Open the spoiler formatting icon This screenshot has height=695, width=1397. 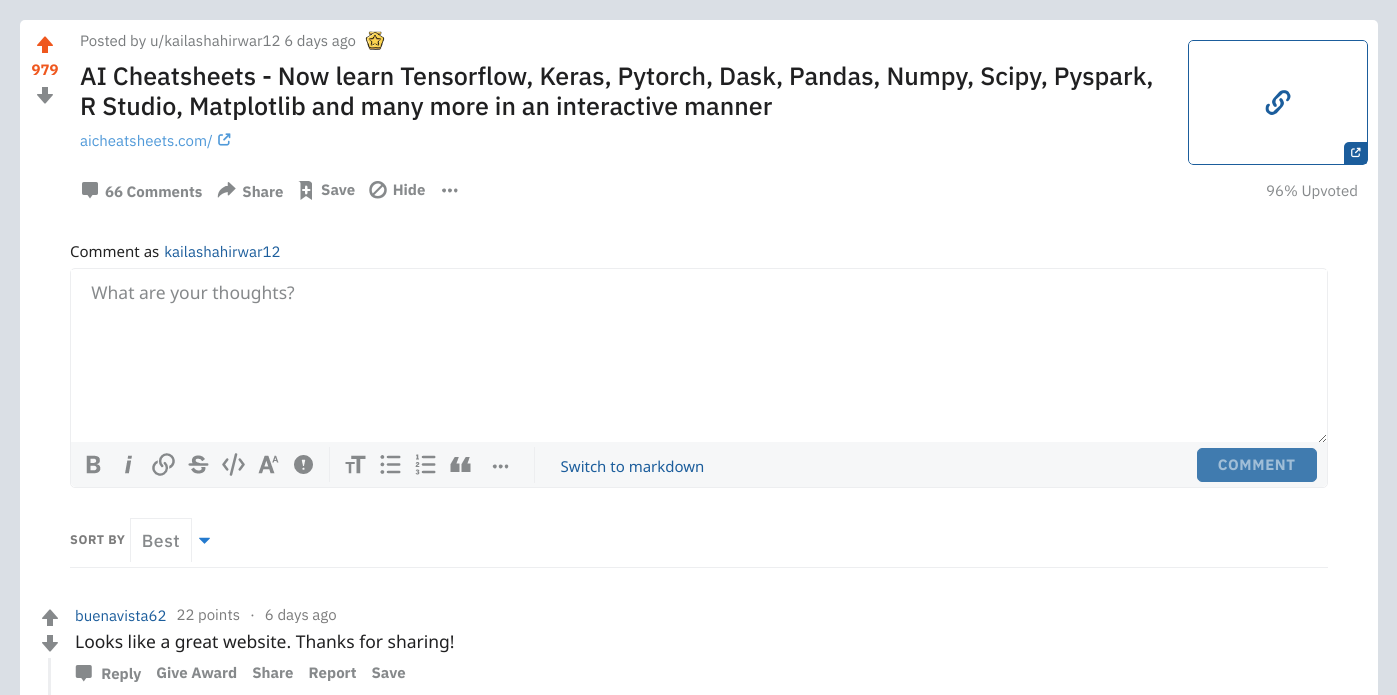point(303,464)
